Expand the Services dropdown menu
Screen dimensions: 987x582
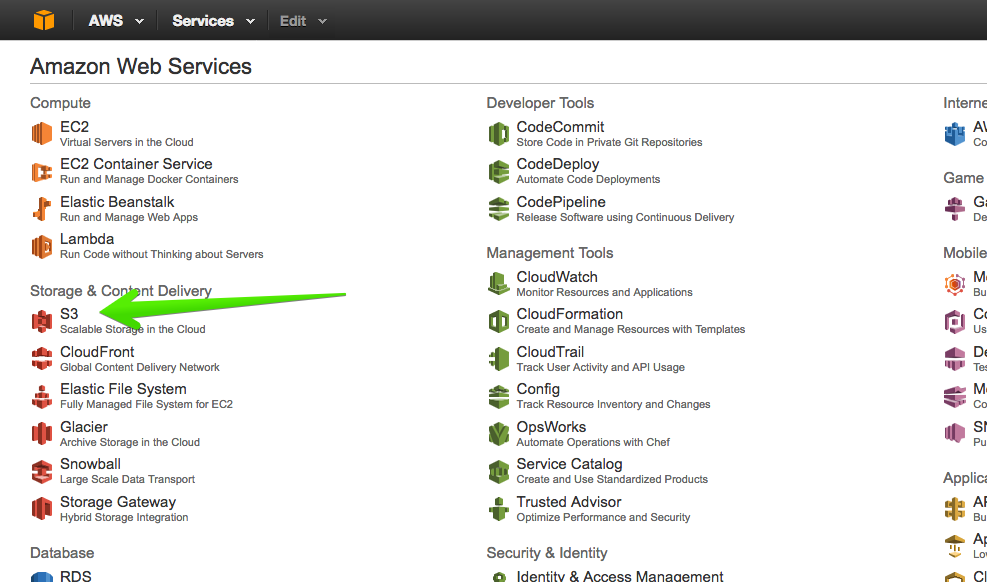(213, 21)
